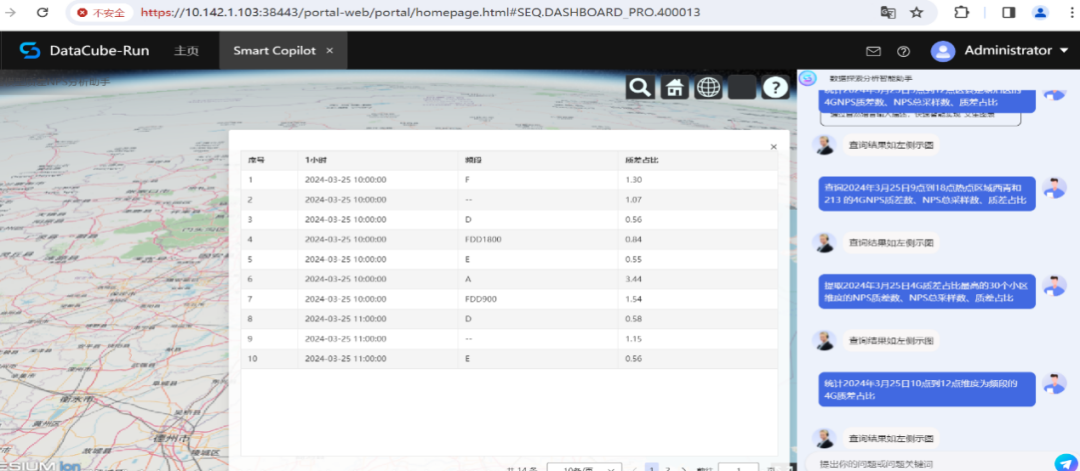Click assistant avatar beside the last reply
The width and height of the screenshot is (1080, 471).
(823, 438)
